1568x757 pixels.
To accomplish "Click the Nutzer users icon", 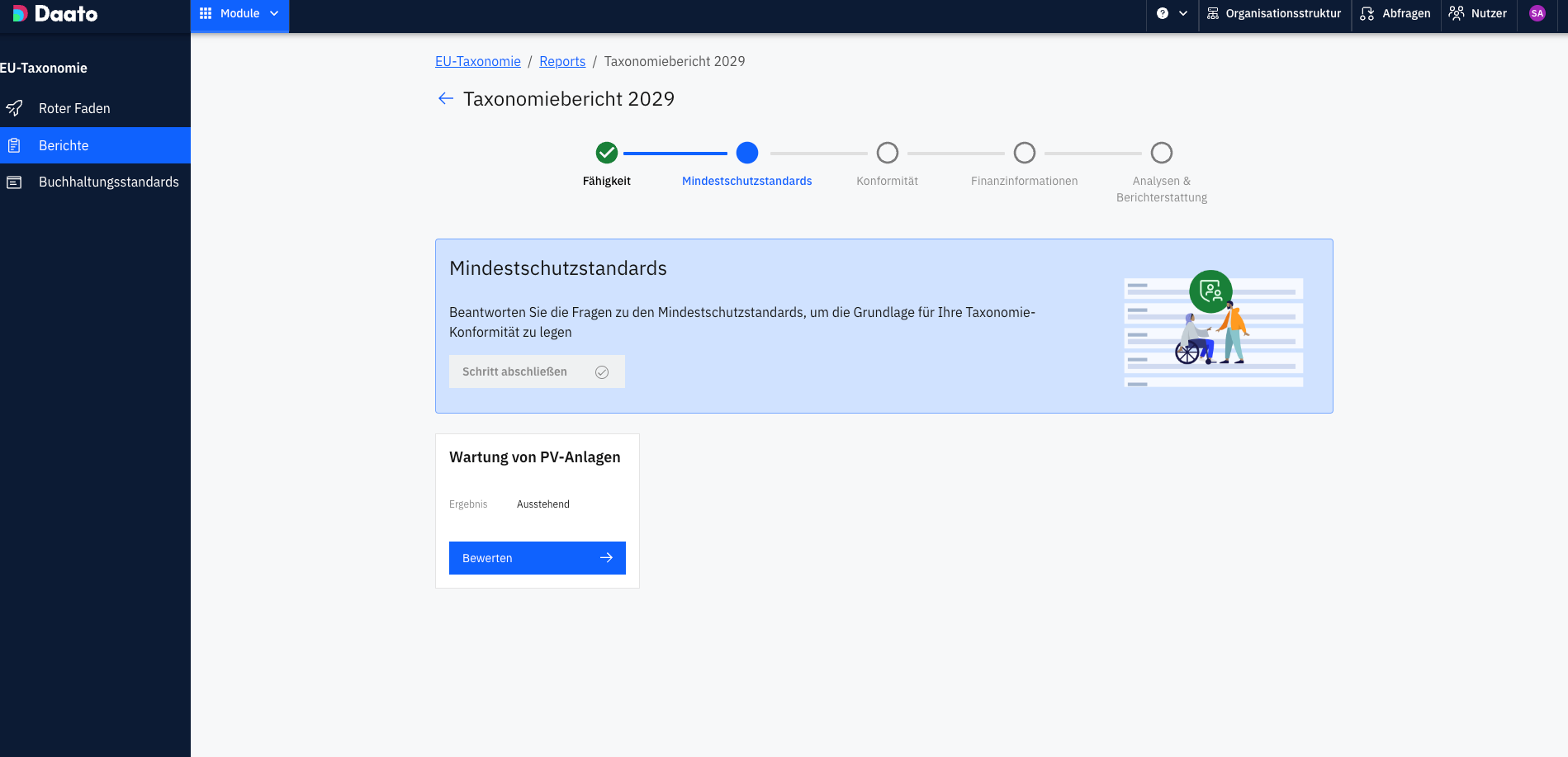I will (x=1457, y=13).
